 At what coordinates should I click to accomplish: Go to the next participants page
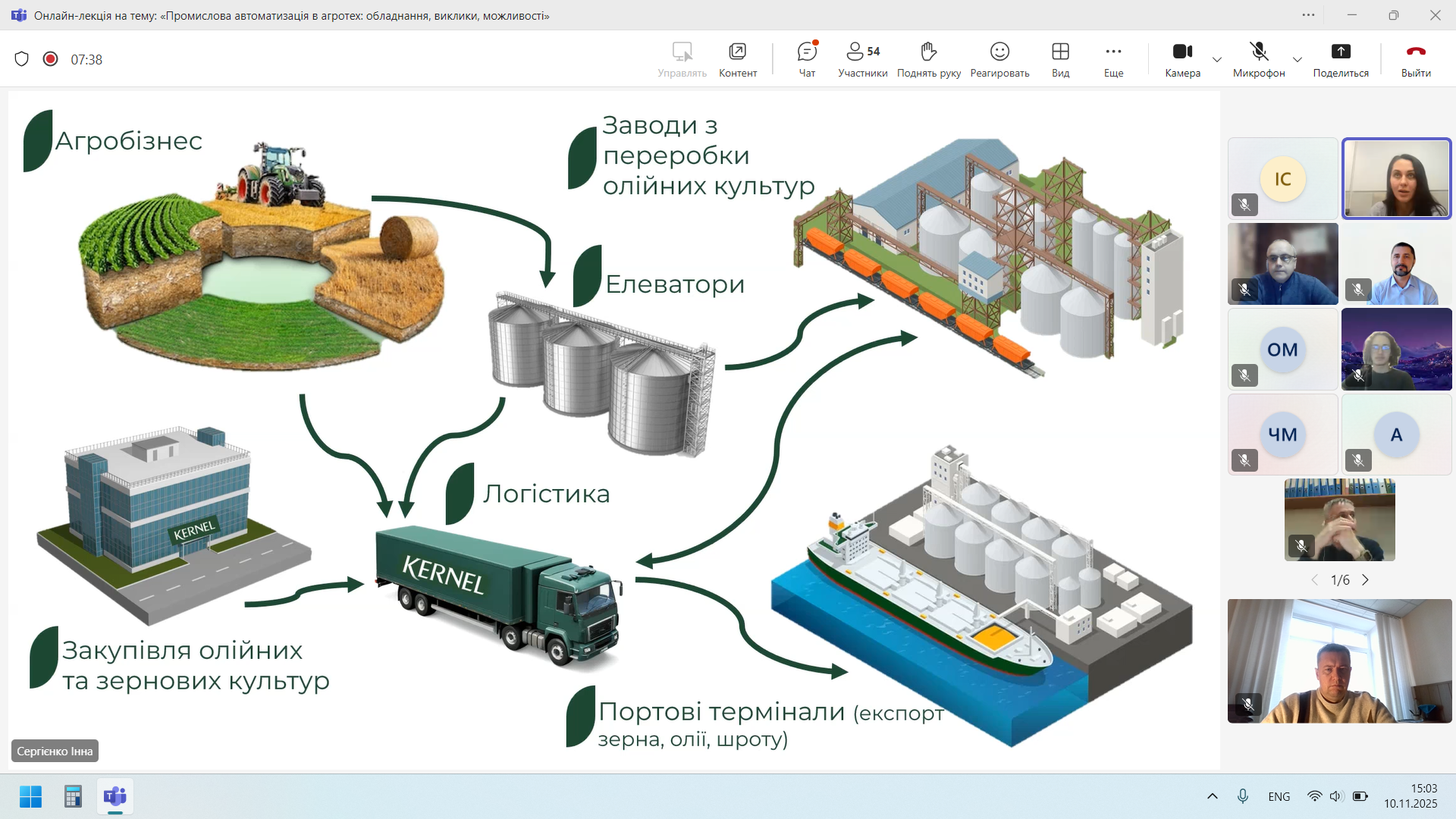click(1366, 580)
